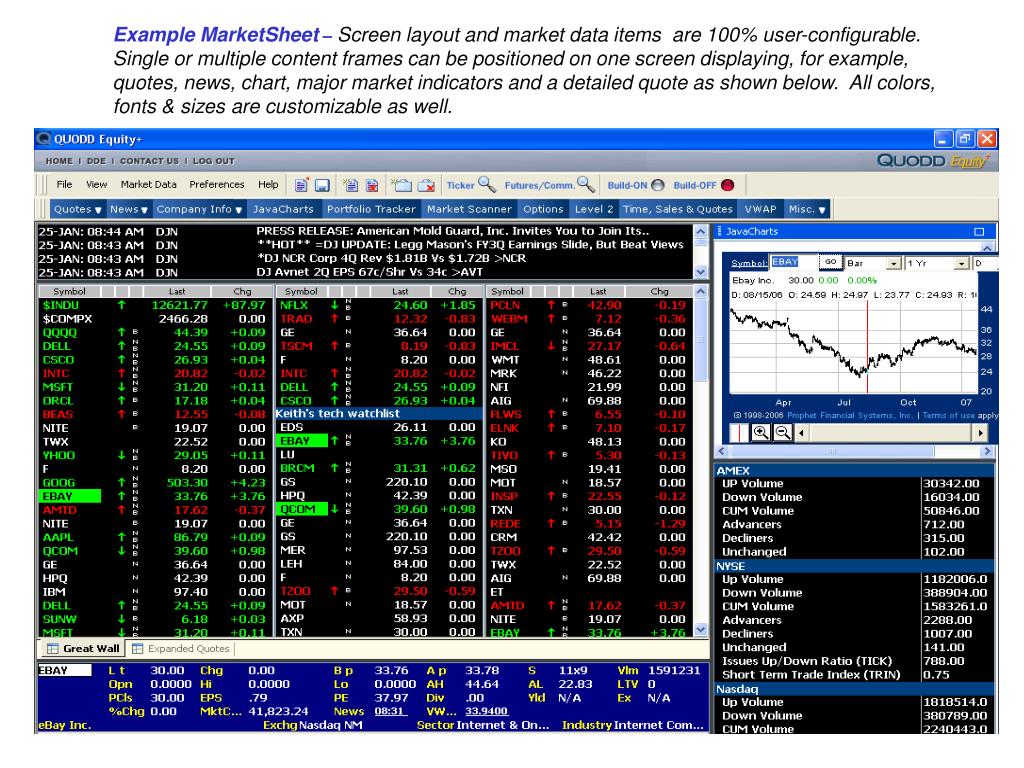Click the LOG OUT link
Viewport: 1024px width, 768px height.
[214, 161]
